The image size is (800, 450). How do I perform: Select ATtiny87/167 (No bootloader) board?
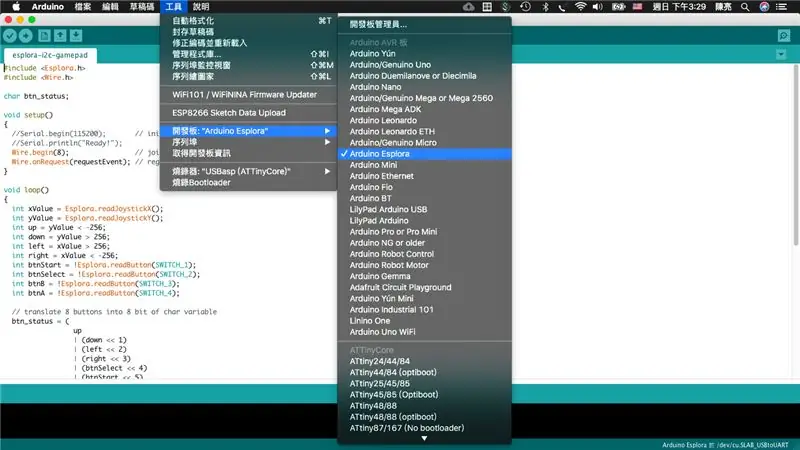424,428
